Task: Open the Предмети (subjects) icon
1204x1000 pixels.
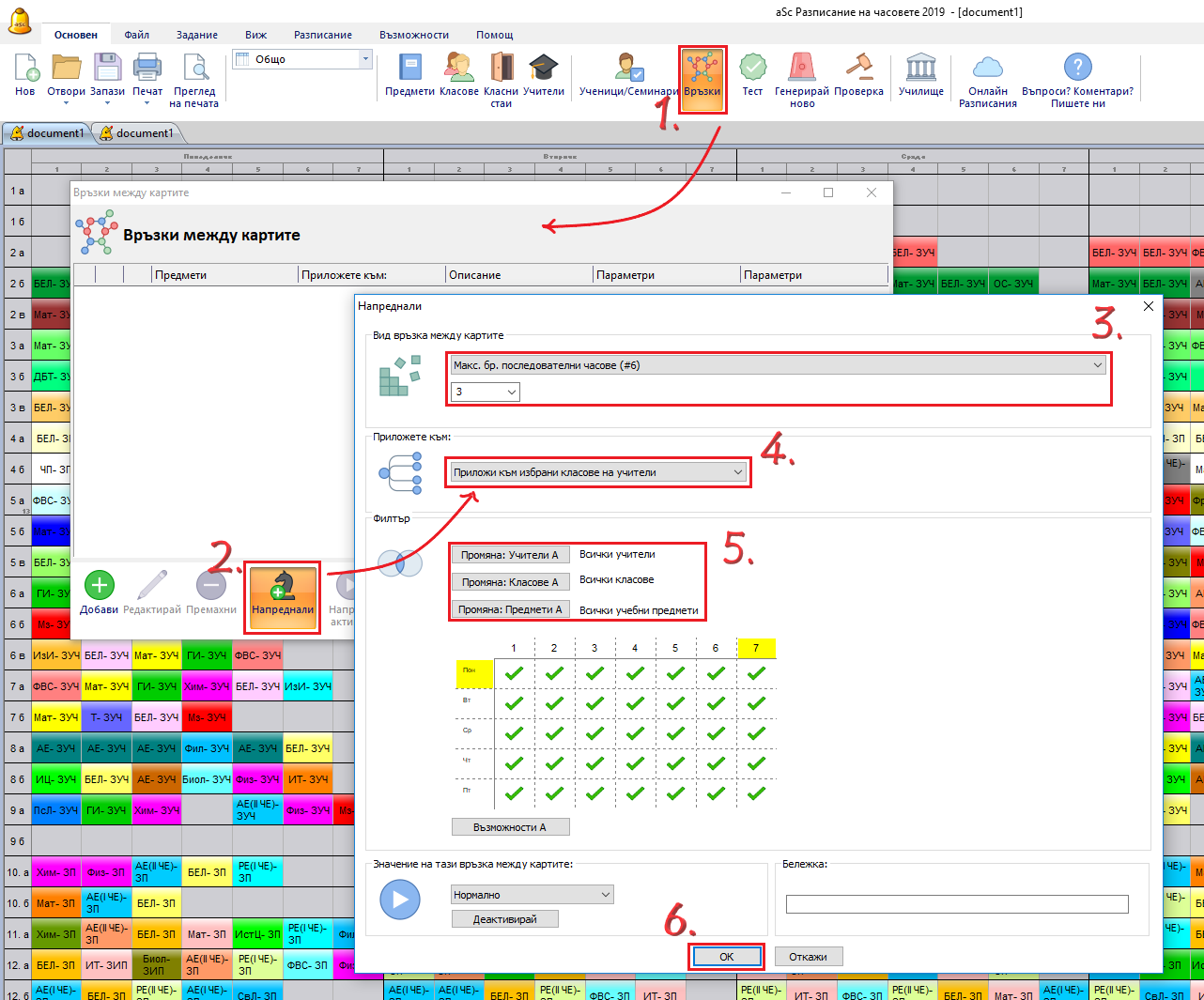Action: [409, 69]
